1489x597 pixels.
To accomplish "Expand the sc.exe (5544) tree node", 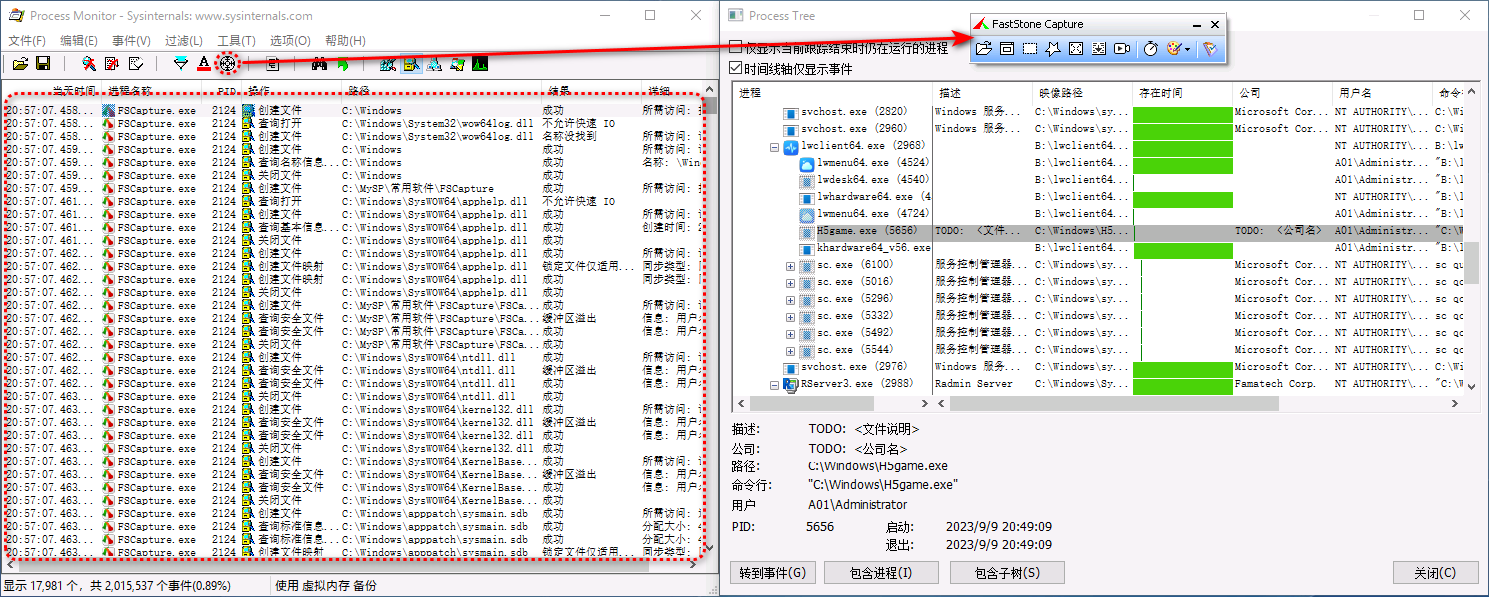I will (790, 351).
